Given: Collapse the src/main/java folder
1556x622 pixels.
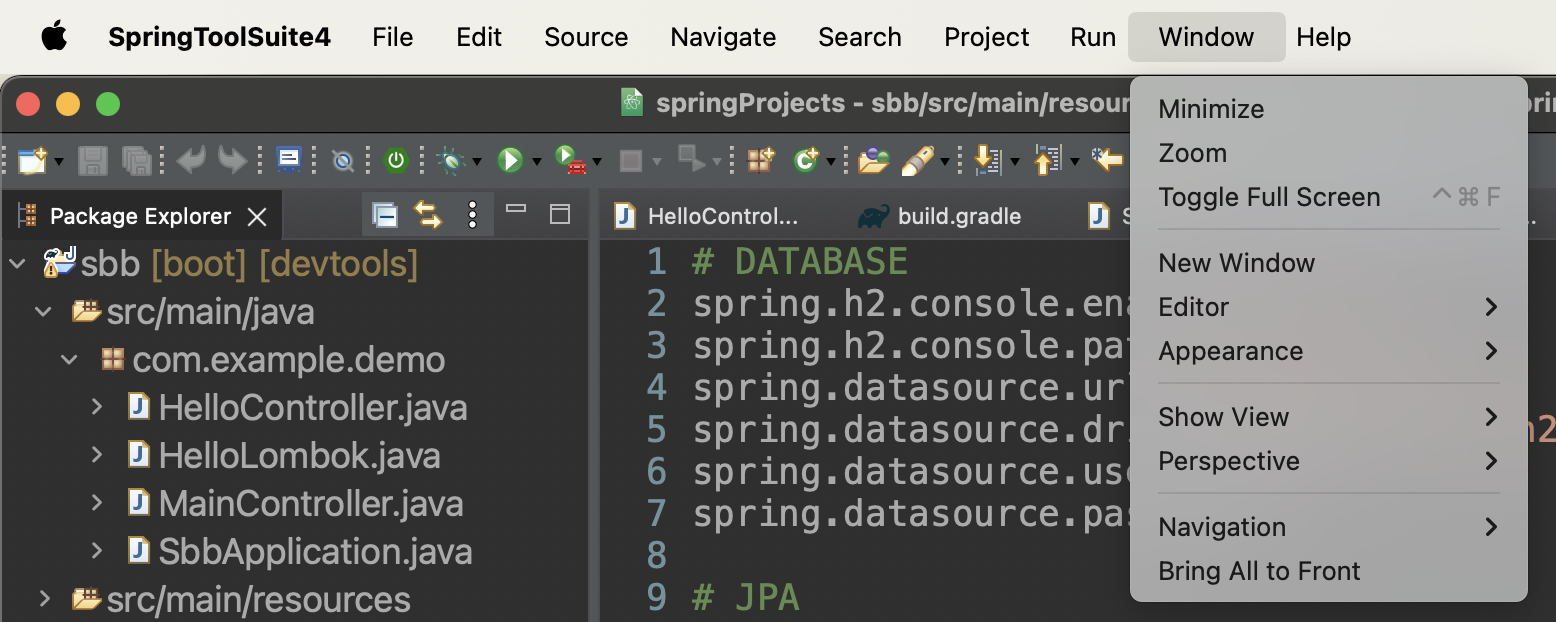Looking at the screenshot, I should point(43,312).
